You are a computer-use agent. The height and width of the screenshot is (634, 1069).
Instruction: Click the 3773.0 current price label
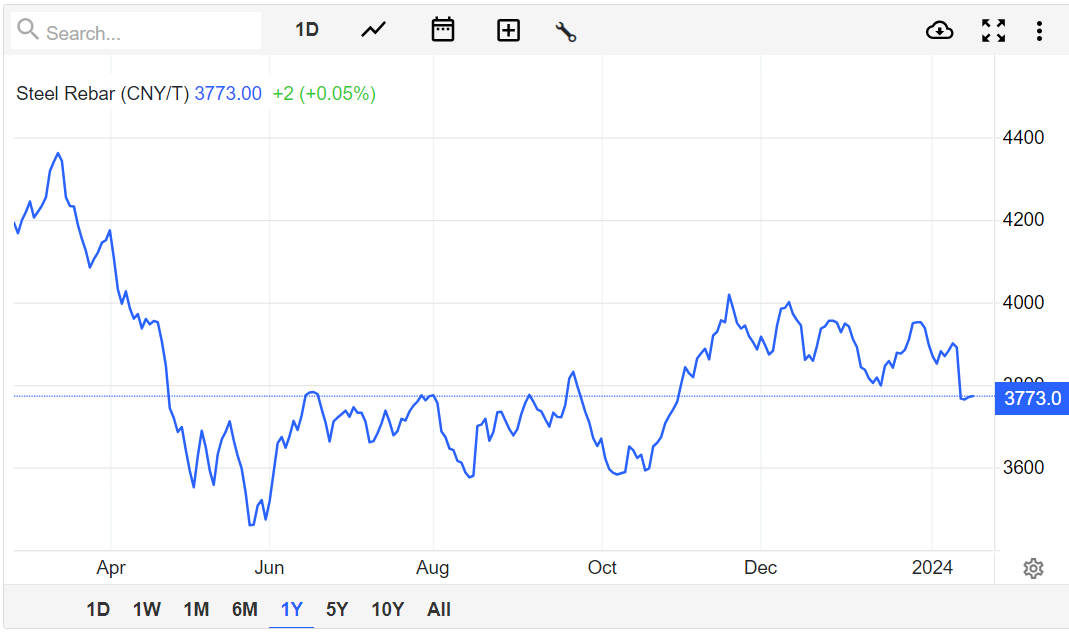coord(1032,398)
